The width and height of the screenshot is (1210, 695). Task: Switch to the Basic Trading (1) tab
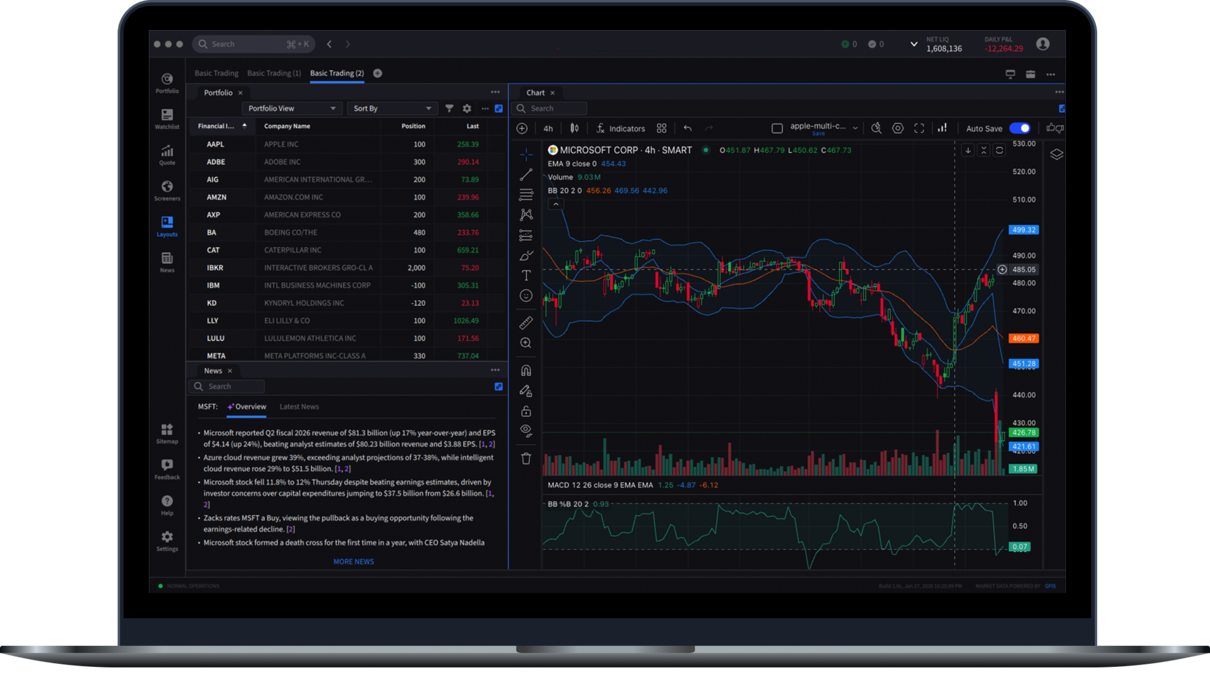click(x=274, y=73)
